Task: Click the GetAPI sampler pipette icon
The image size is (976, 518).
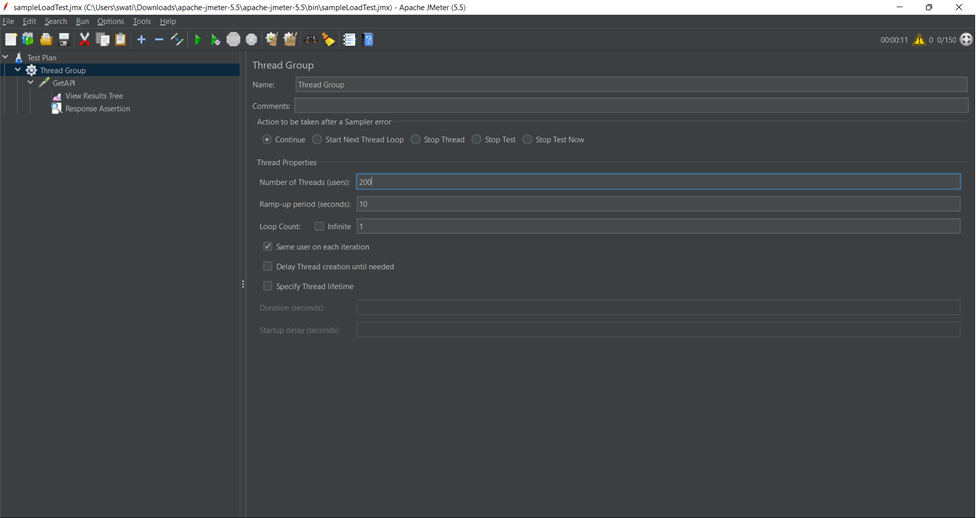Action: click(44, 83)
